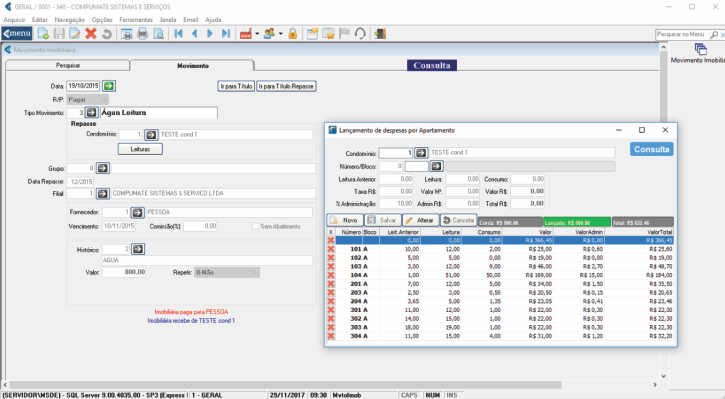Click the Leituras button

click(x=140, y=149)
